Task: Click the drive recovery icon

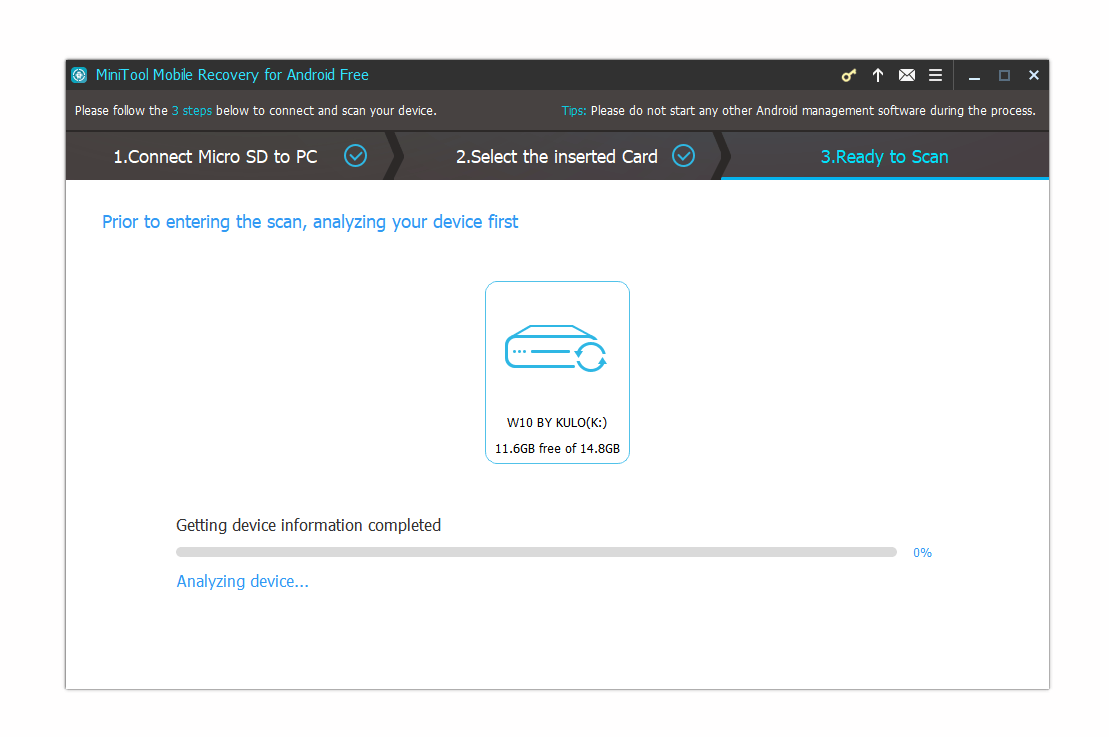Action: pyautogui.click(x=557, y=348)
